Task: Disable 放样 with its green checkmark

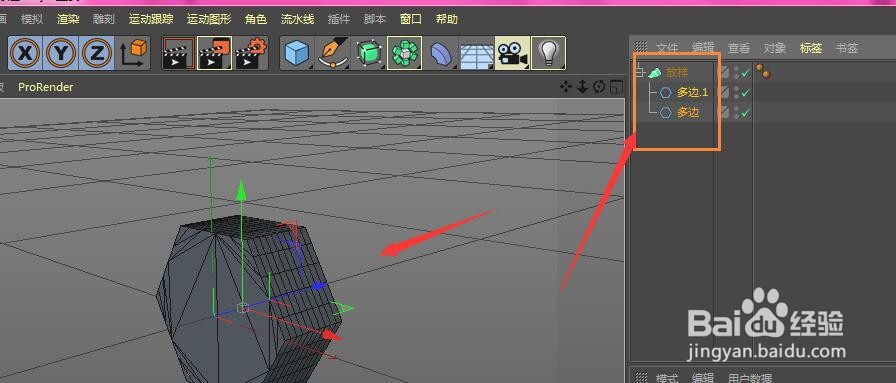Action: (745, 73)
